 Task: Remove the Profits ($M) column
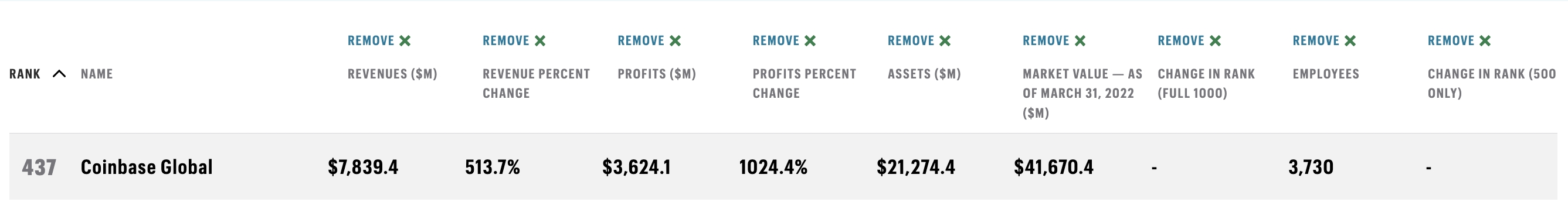(649, 40)
